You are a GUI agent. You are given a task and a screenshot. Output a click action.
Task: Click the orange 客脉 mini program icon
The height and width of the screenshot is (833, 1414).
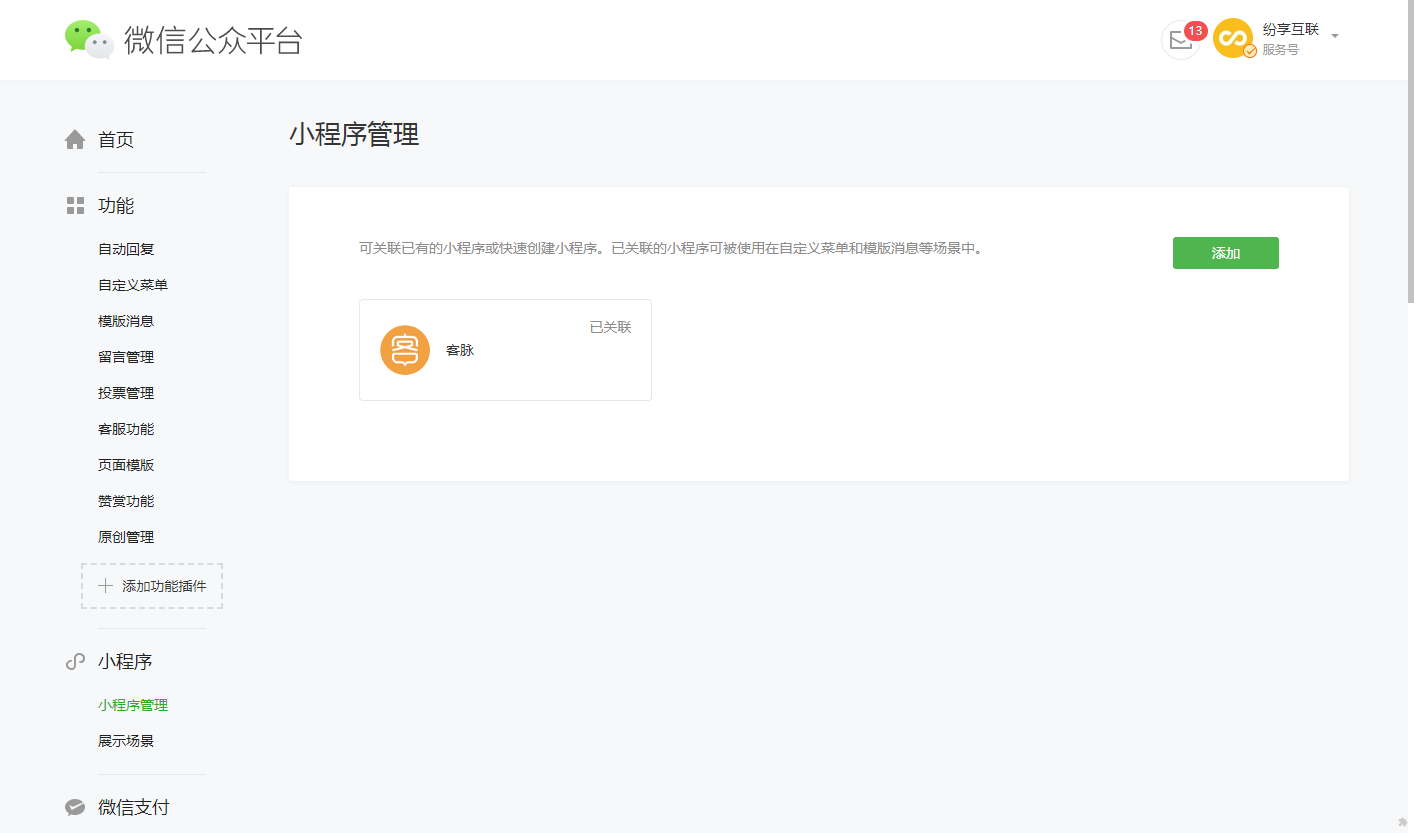point(405,351)
